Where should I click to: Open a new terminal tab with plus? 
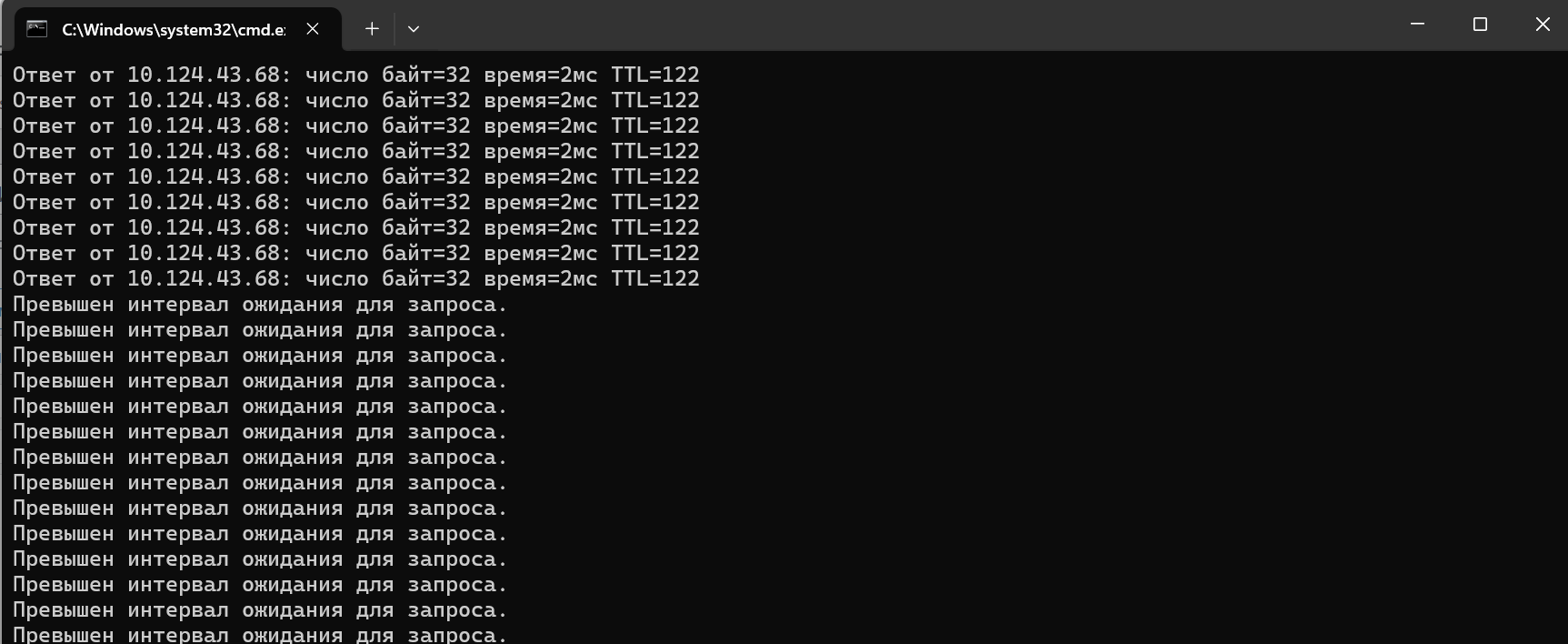[372, 29]
